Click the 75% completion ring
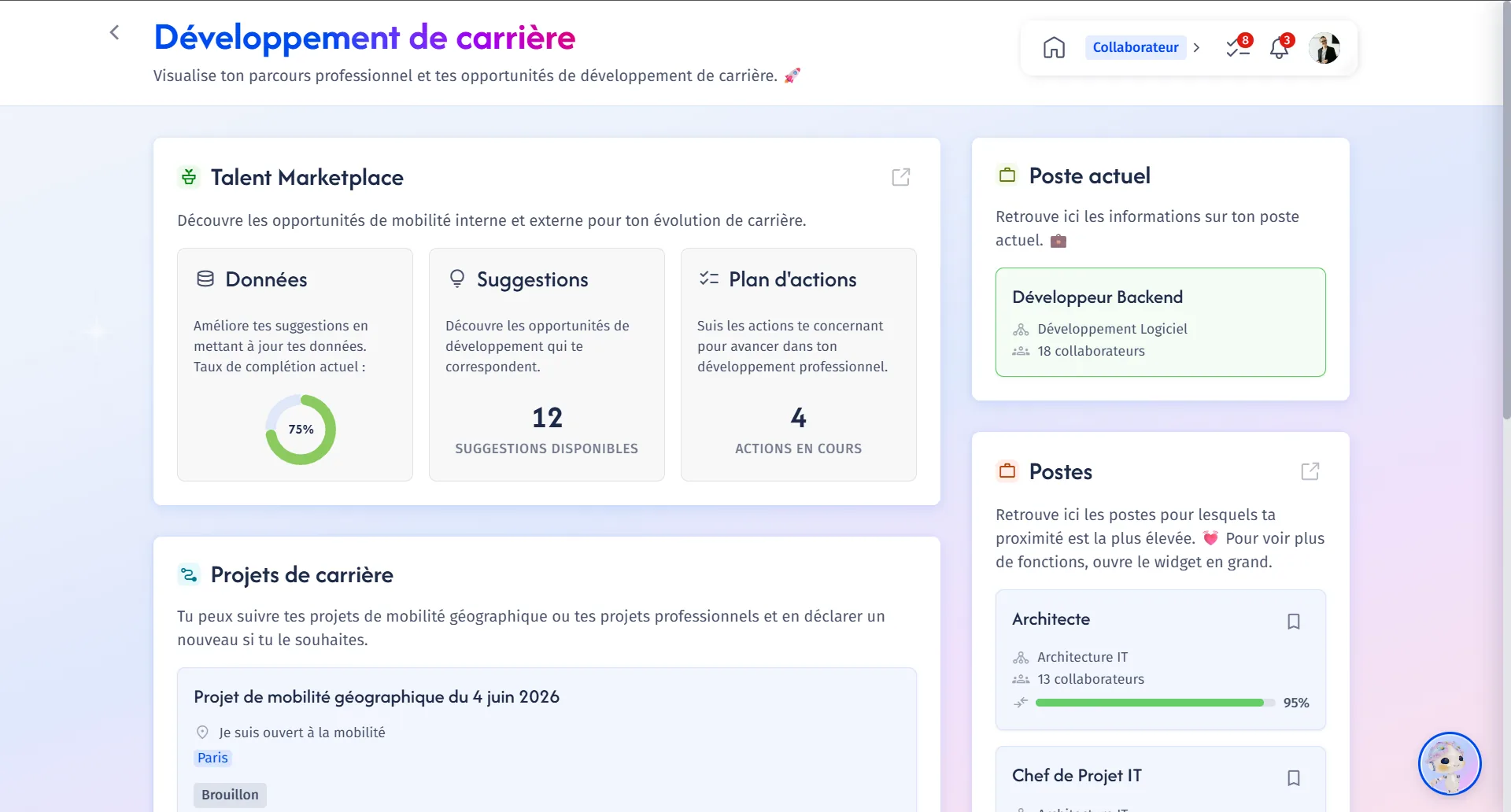This screenshot has height=812, width=1511. (x=301, y=429)
